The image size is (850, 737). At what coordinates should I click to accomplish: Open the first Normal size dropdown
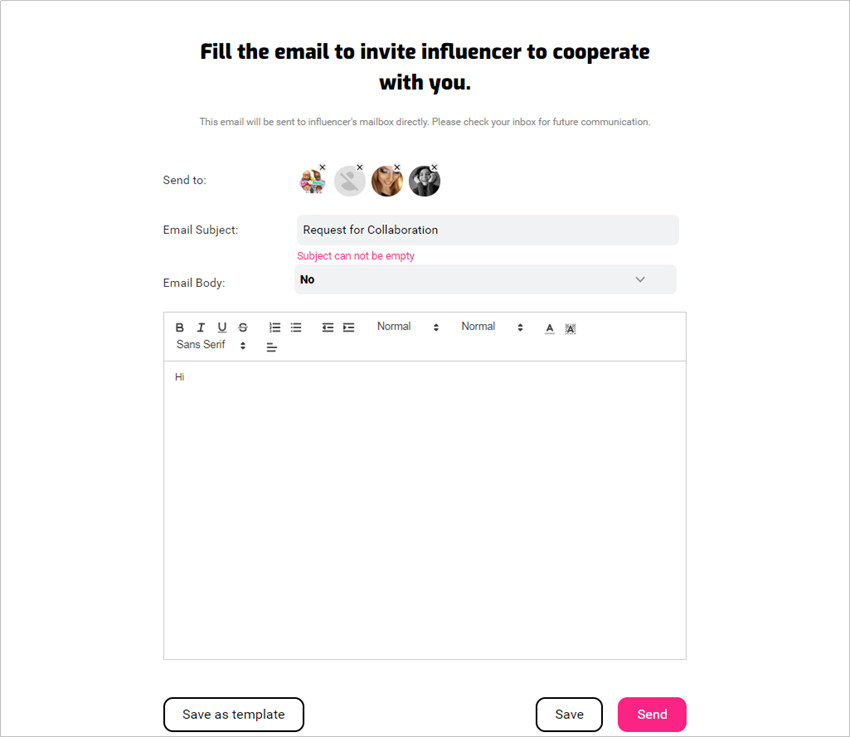tap(408, 327)
